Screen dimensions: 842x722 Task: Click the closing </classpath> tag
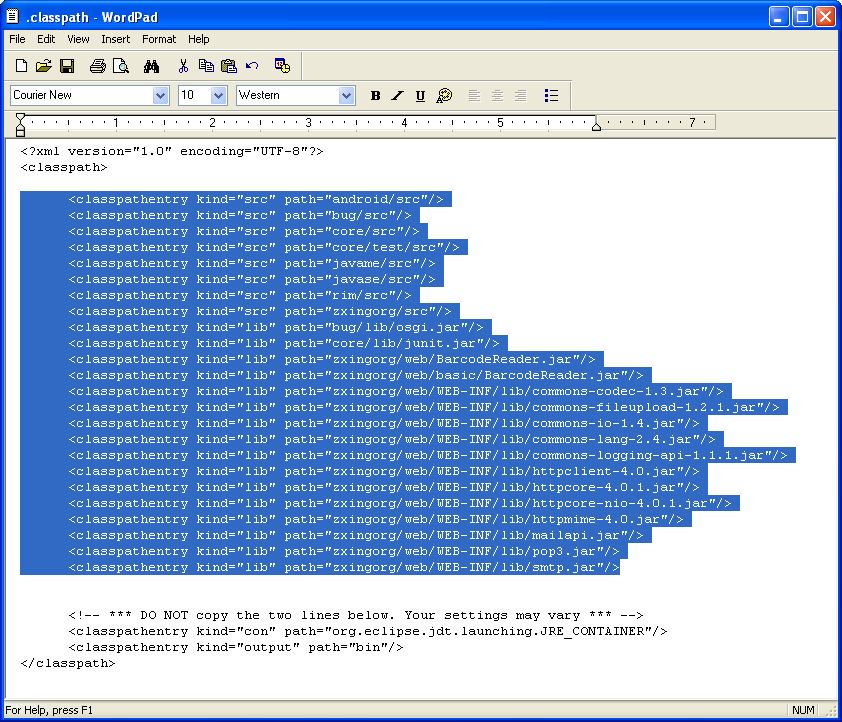pos(68,663)
